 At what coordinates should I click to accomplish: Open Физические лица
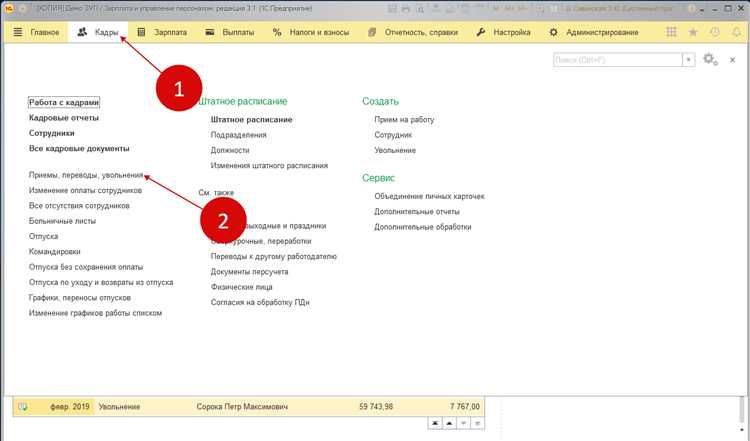click(x=242, y=287)
